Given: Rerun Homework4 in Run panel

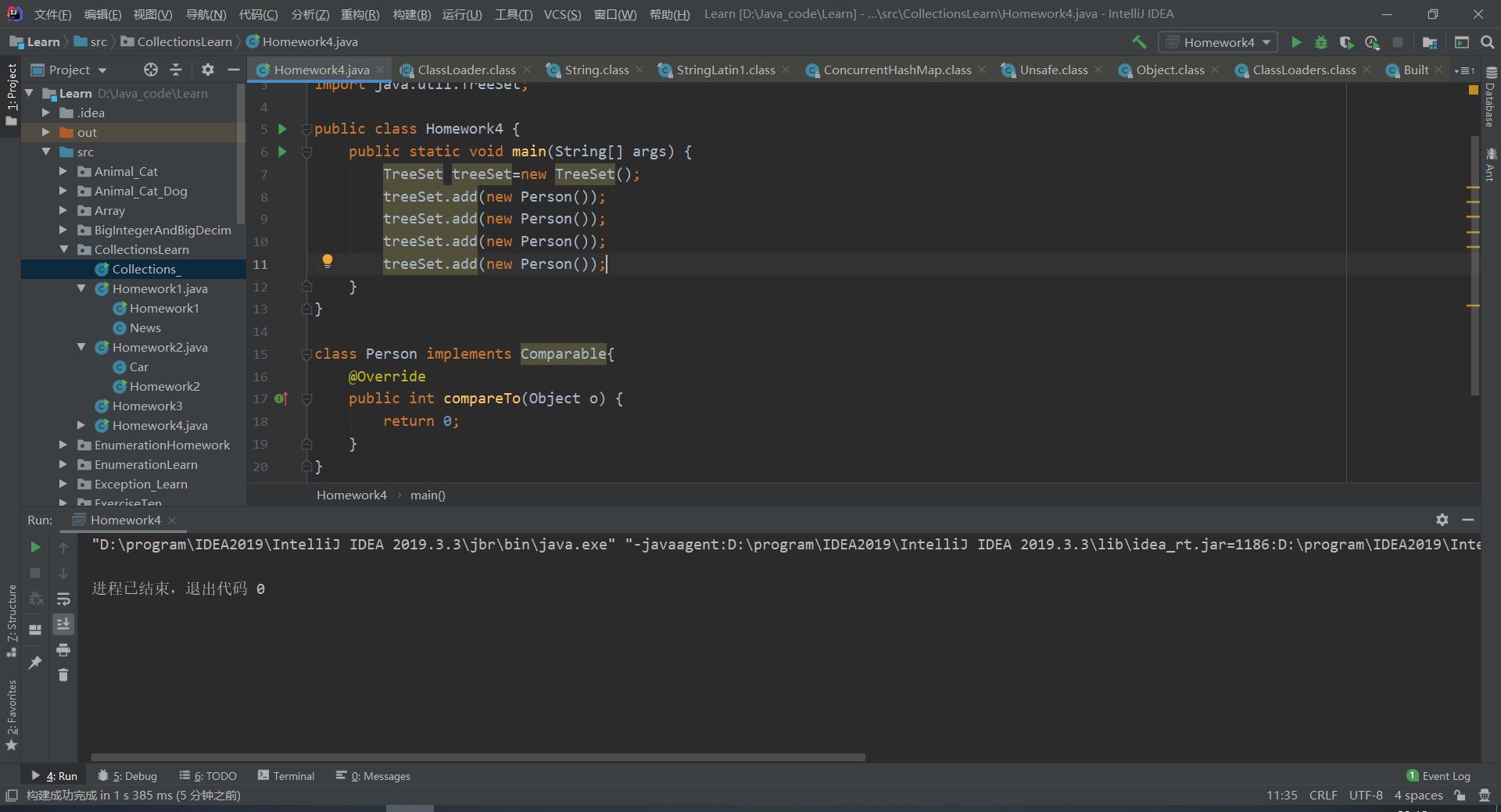Looking at the screenshot, I should (x=35, y=547).
